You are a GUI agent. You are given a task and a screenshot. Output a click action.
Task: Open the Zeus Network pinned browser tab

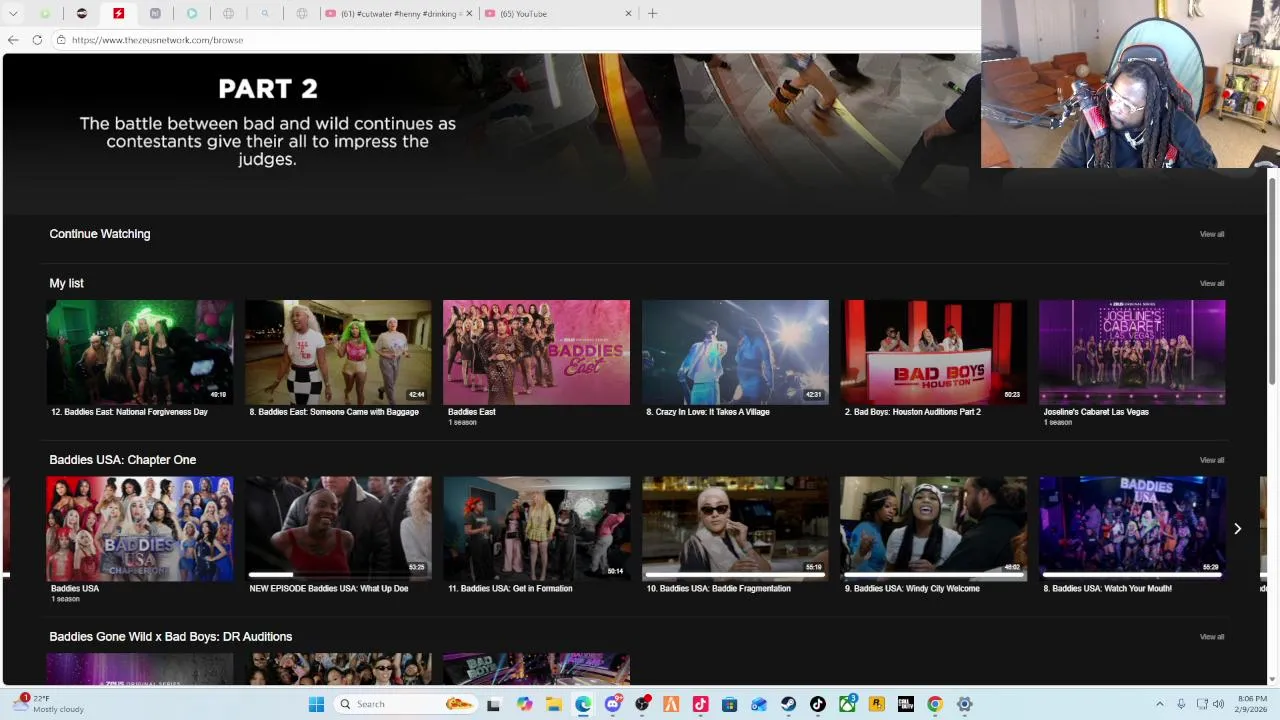pos(118,14)
